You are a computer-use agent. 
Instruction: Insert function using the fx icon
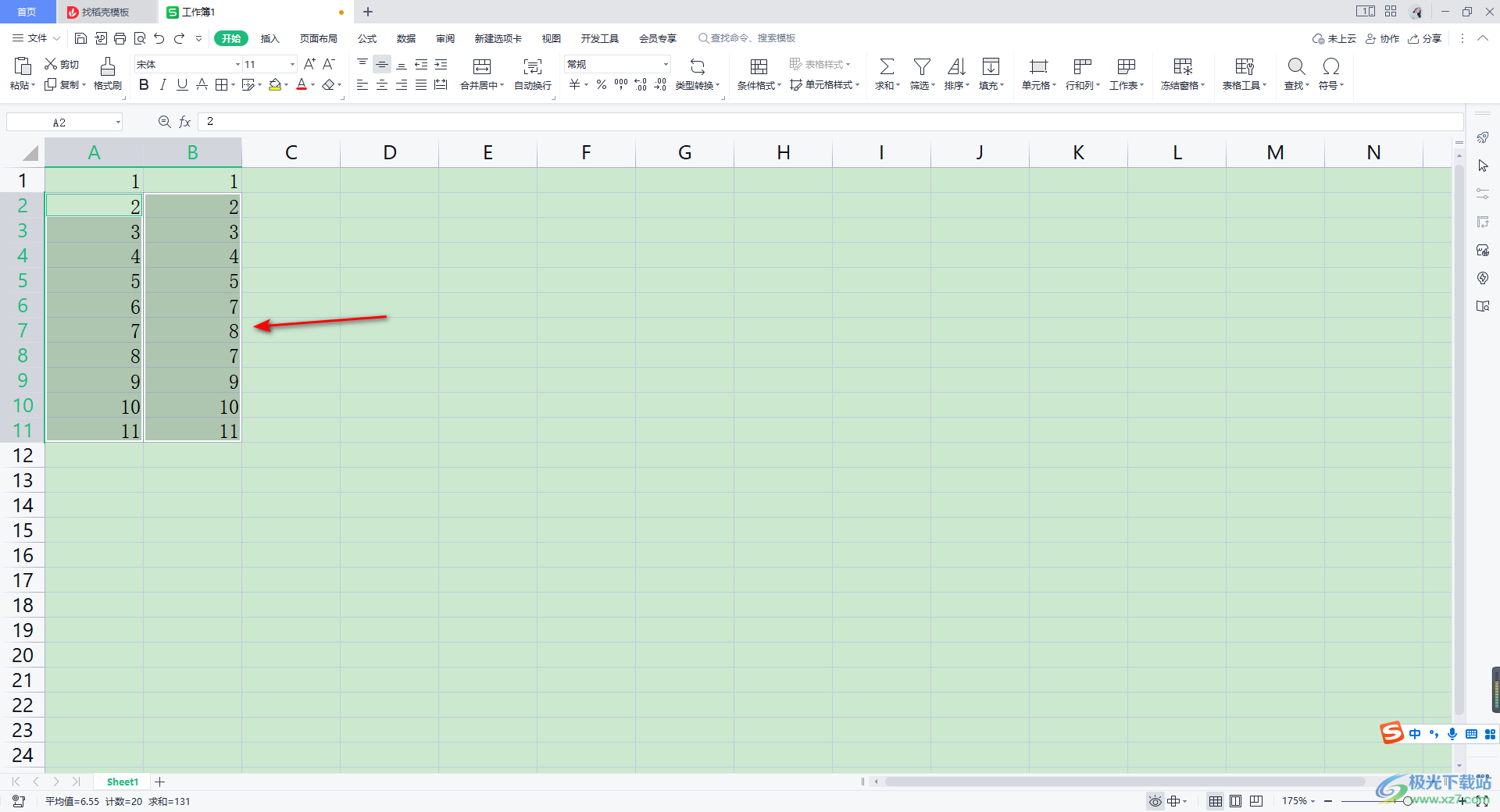(x=185, y=122)
